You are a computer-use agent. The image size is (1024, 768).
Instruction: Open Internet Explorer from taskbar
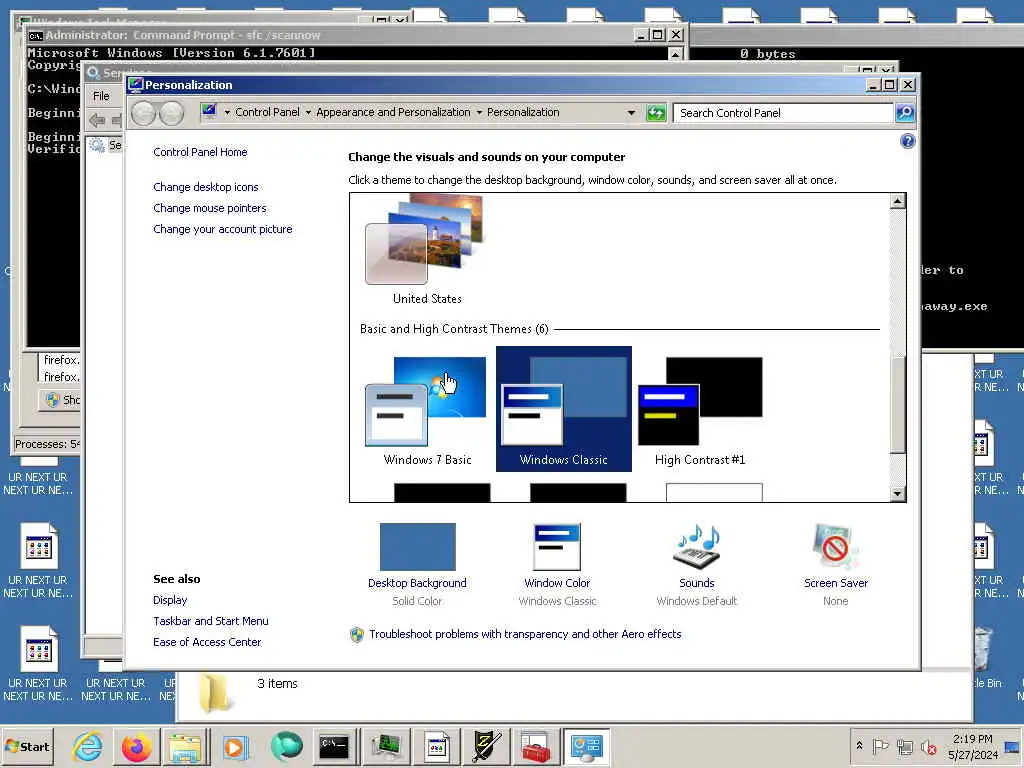(x=87, y=746)
